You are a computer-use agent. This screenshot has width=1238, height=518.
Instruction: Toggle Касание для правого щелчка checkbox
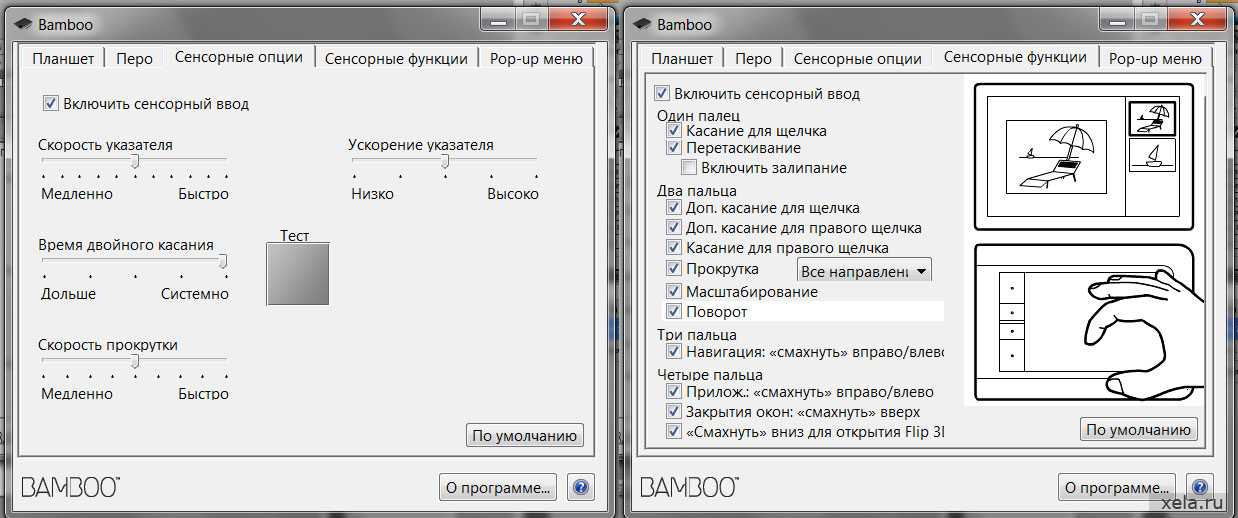[x=674, y=247]
